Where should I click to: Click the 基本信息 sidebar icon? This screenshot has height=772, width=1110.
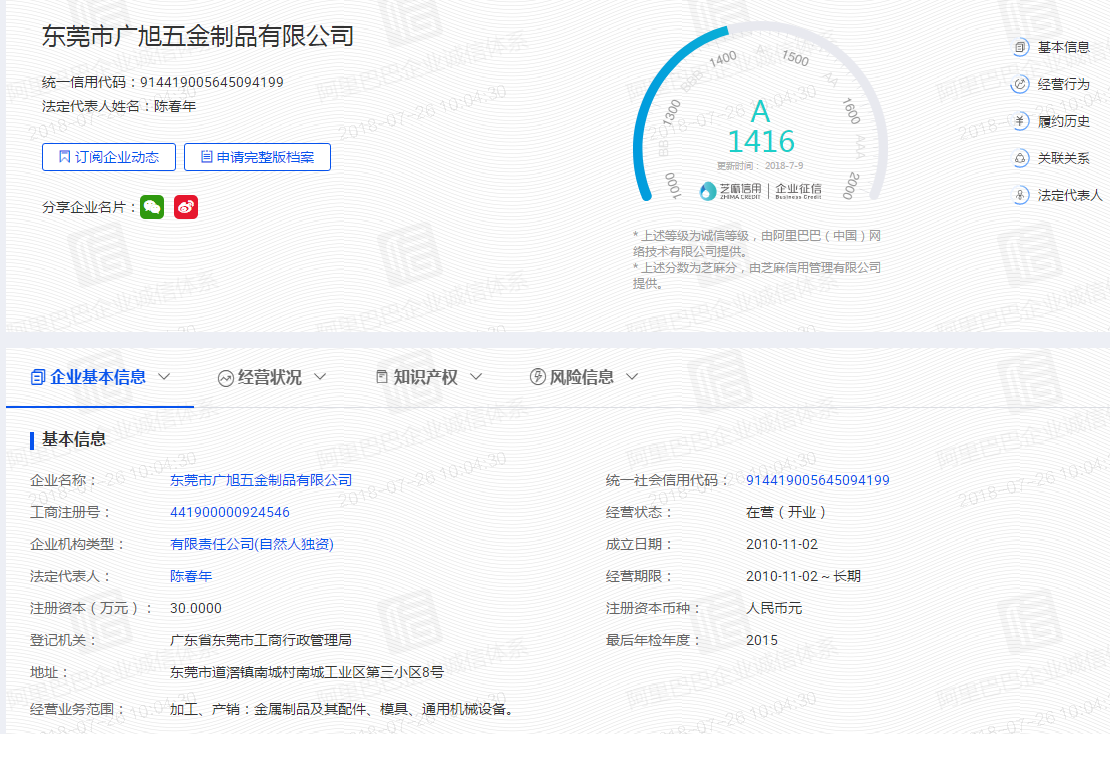1020,47
